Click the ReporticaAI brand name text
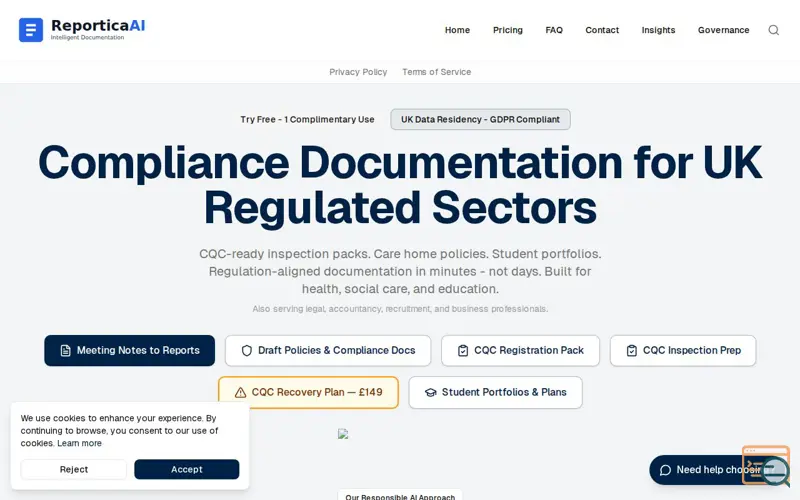 [x=98, y=26]
